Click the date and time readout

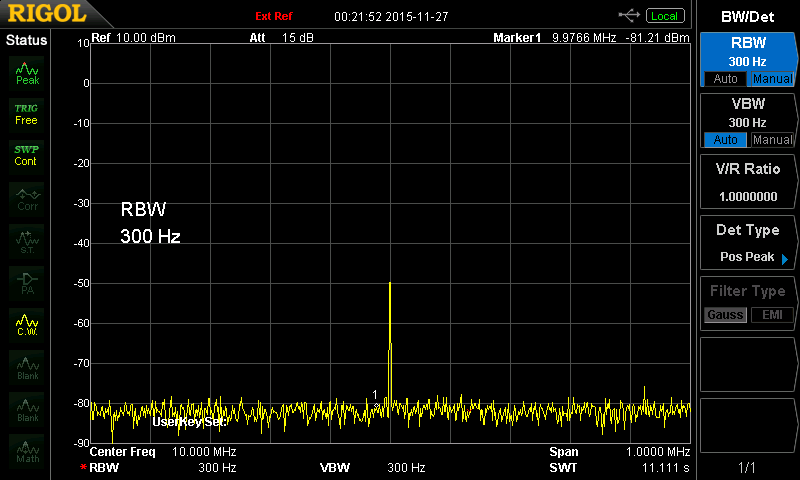[391, 17]
